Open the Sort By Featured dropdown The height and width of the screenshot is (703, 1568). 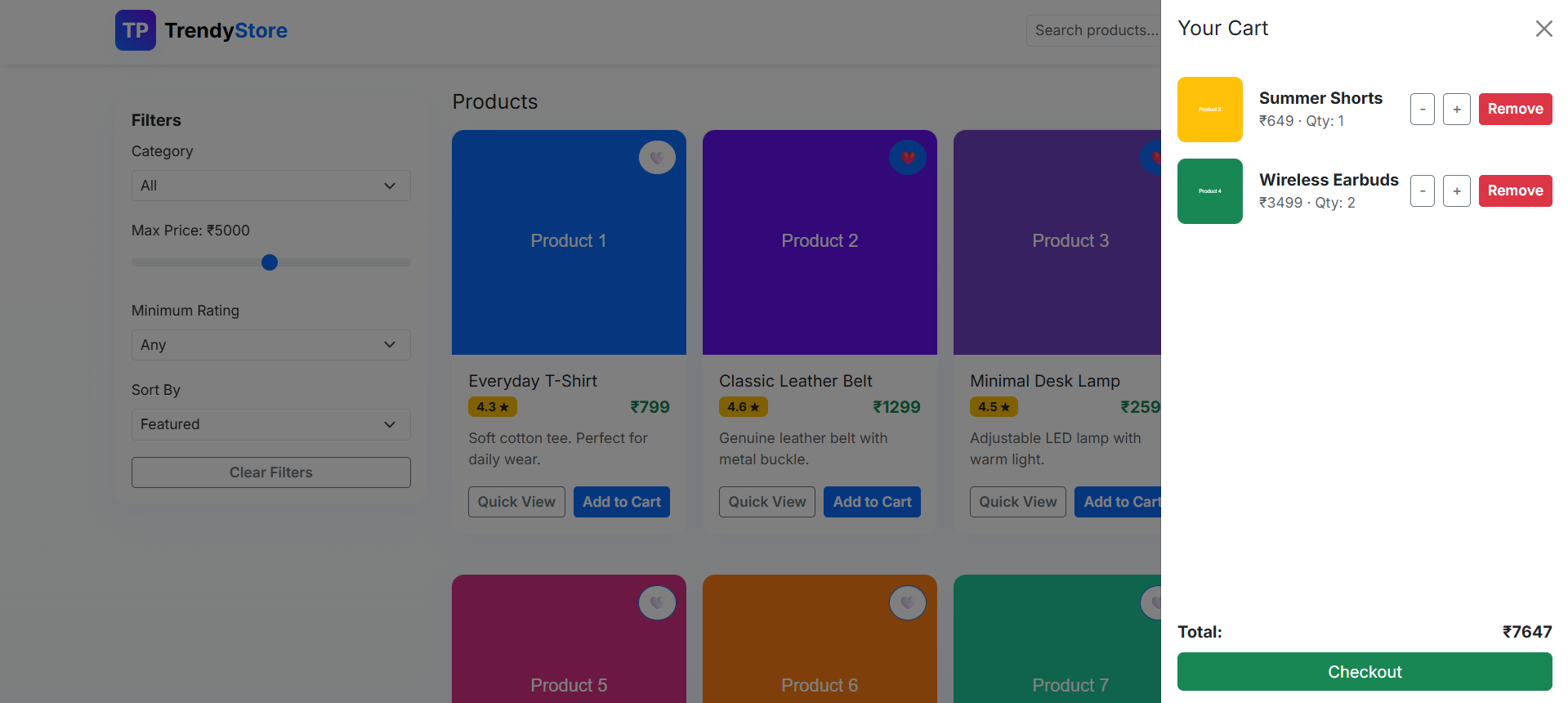[270, 424]
